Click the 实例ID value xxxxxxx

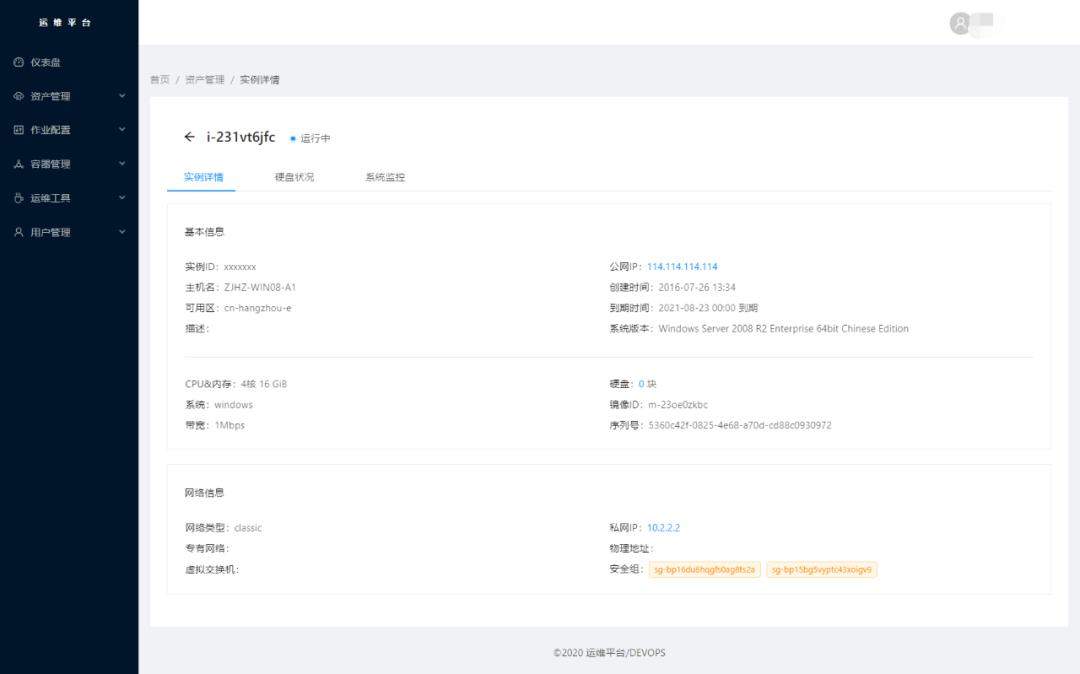240,266
